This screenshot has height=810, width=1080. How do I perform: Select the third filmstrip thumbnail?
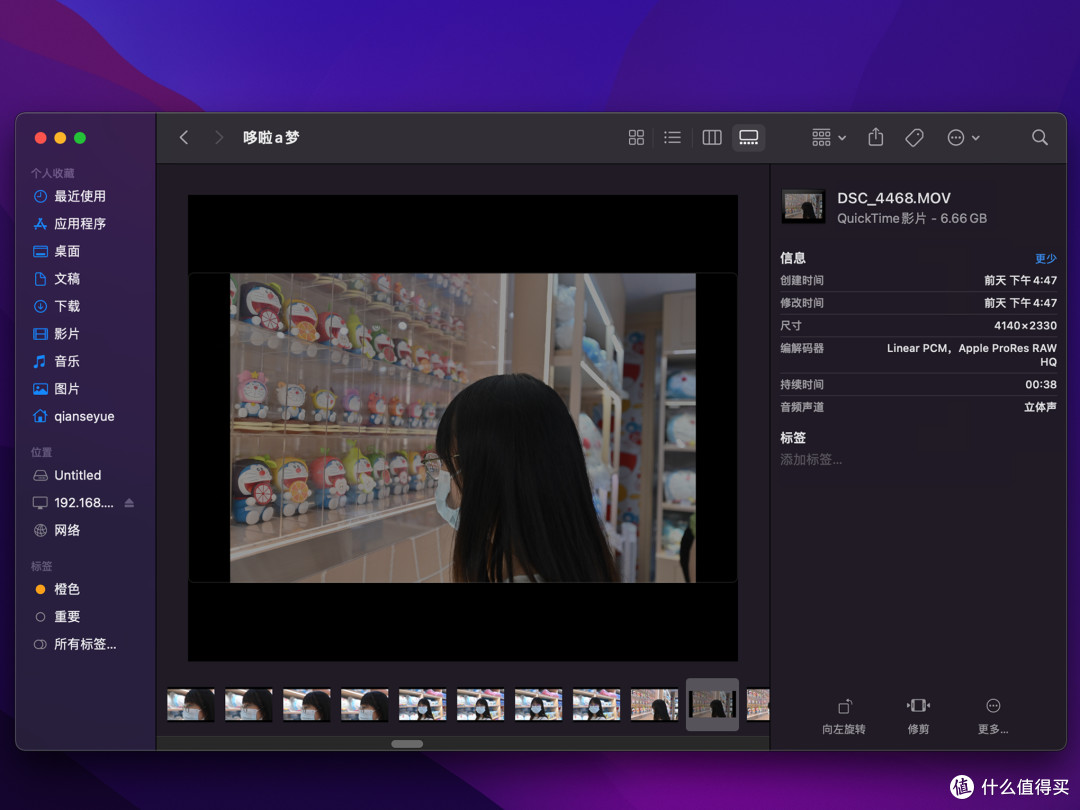tap(307, 705)
